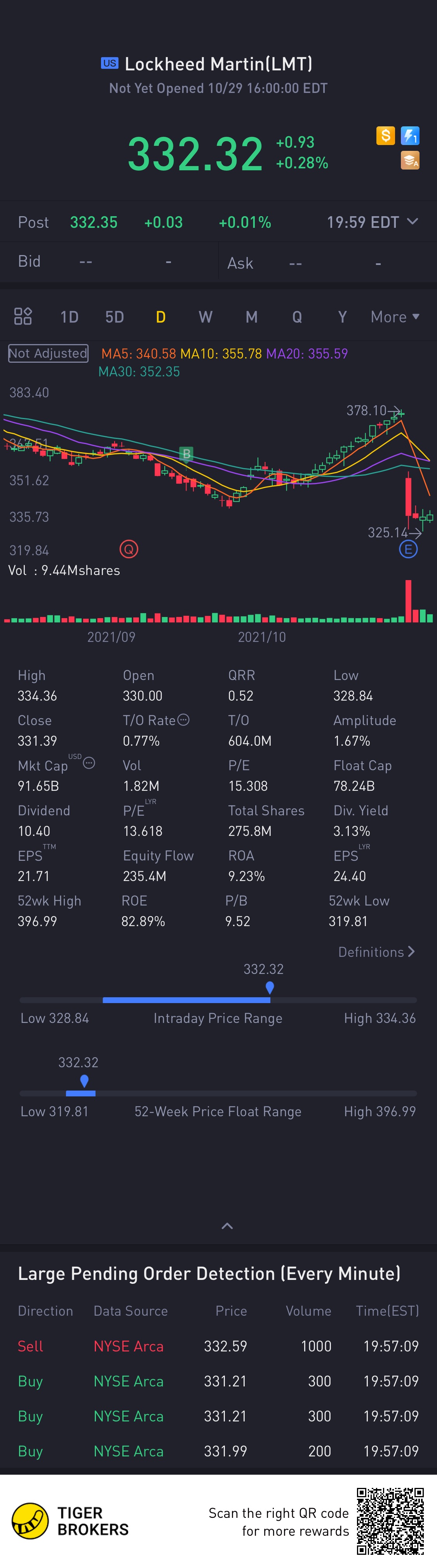Tap the Intraday Price Range marker
Viewport: 437px width, 1568px height.
(270, 987)
